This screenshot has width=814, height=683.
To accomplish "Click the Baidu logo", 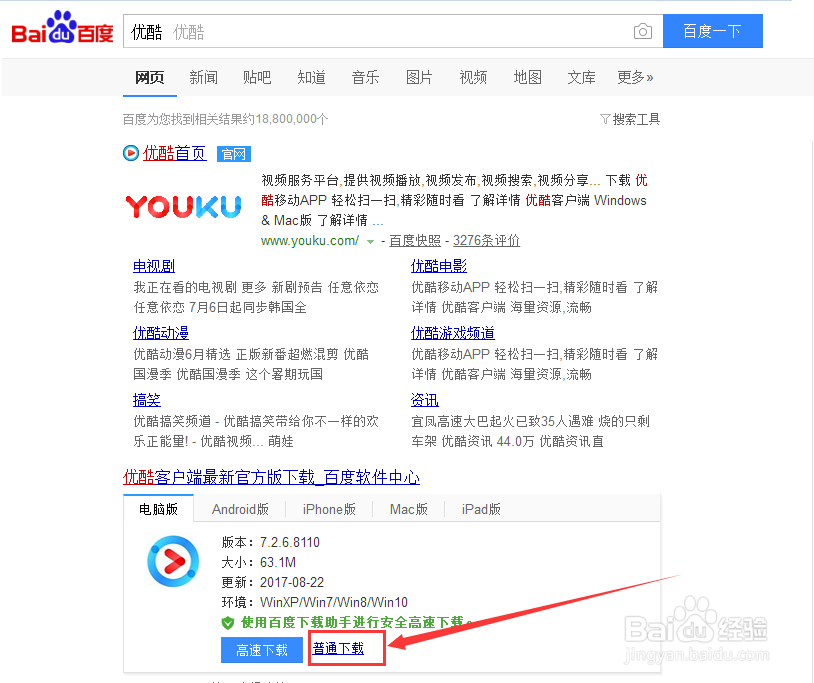I will (x=62, y=28).
